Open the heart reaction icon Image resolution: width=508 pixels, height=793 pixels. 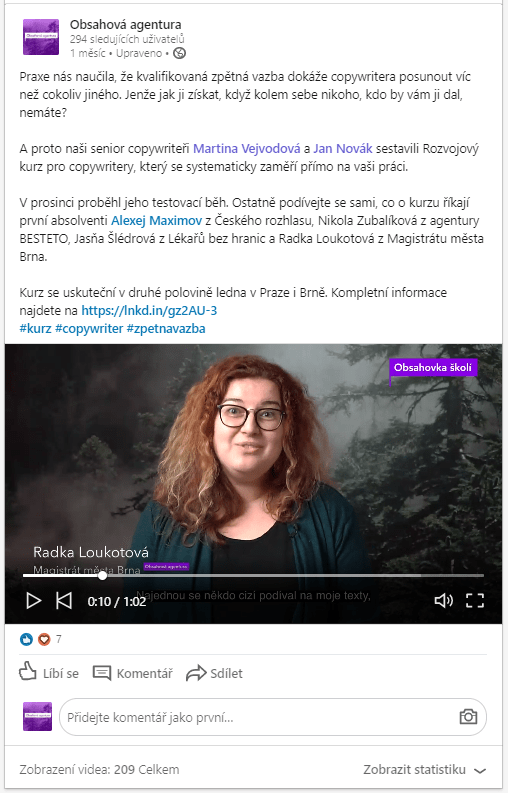[44, 639]
